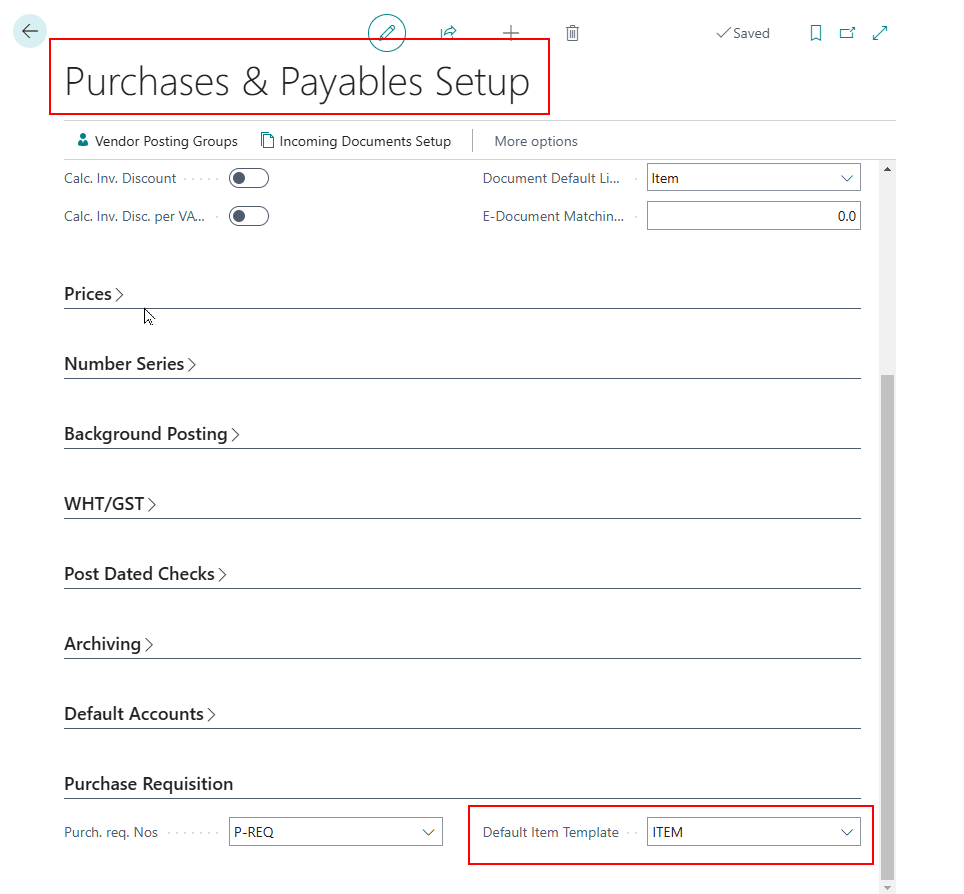Click the plus new record icon

pos(511,33)
